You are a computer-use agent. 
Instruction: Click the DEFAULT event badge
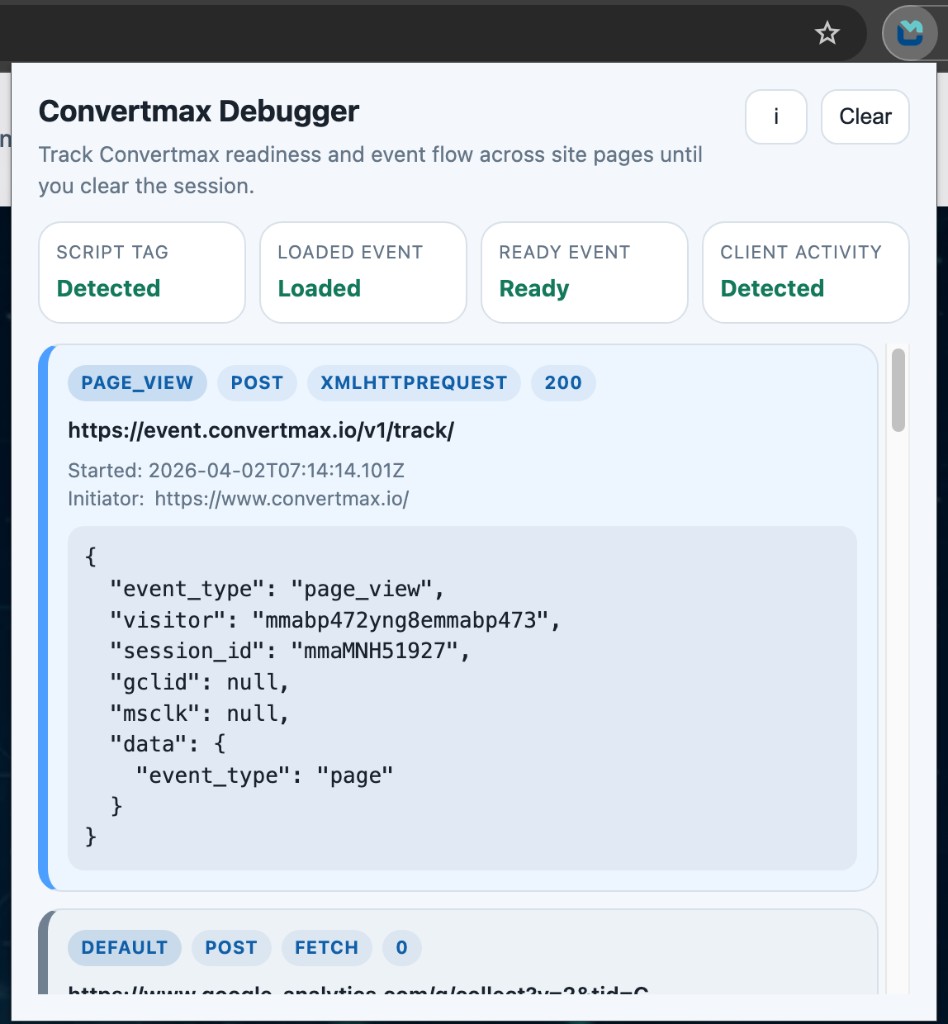click(124, 947)
